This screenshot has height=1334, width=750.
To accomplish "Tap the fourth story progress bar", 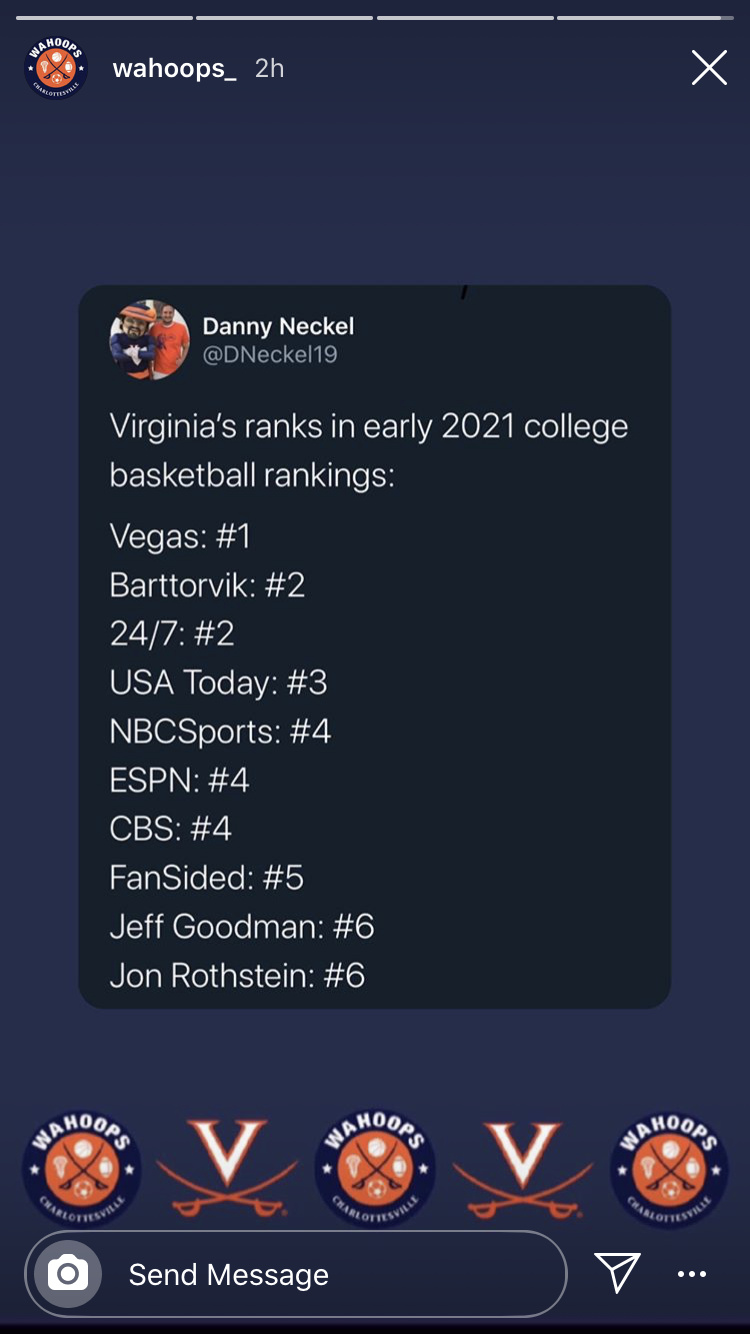I will (646, 17).
